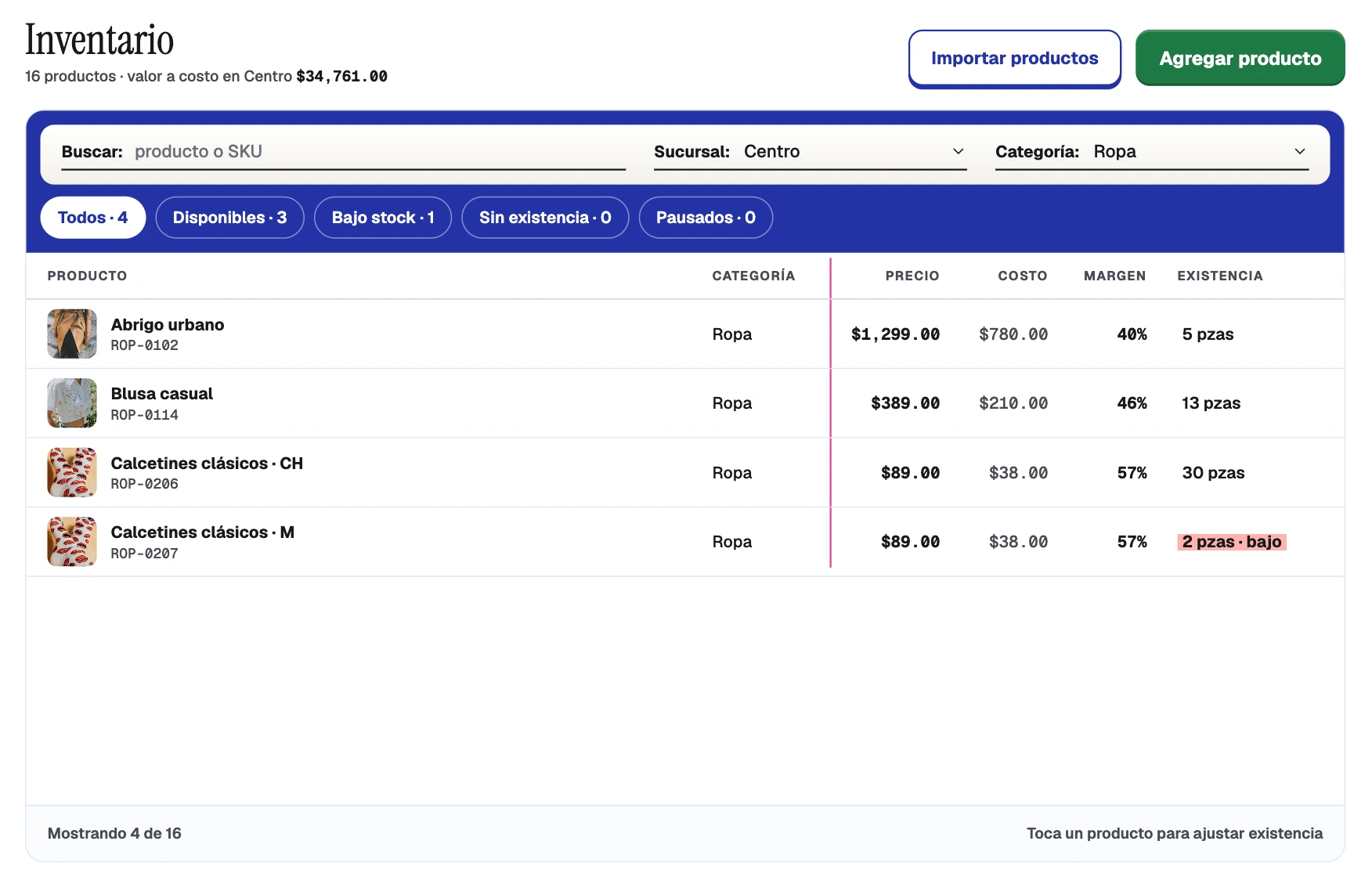Click the COSTO column header
The image size is (1372, 877).
click(1023, 276)
